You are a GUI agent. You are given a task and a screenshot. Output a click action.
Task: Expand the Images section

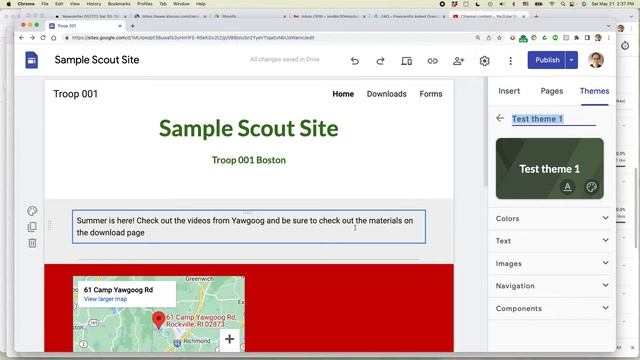coord(552,263)
